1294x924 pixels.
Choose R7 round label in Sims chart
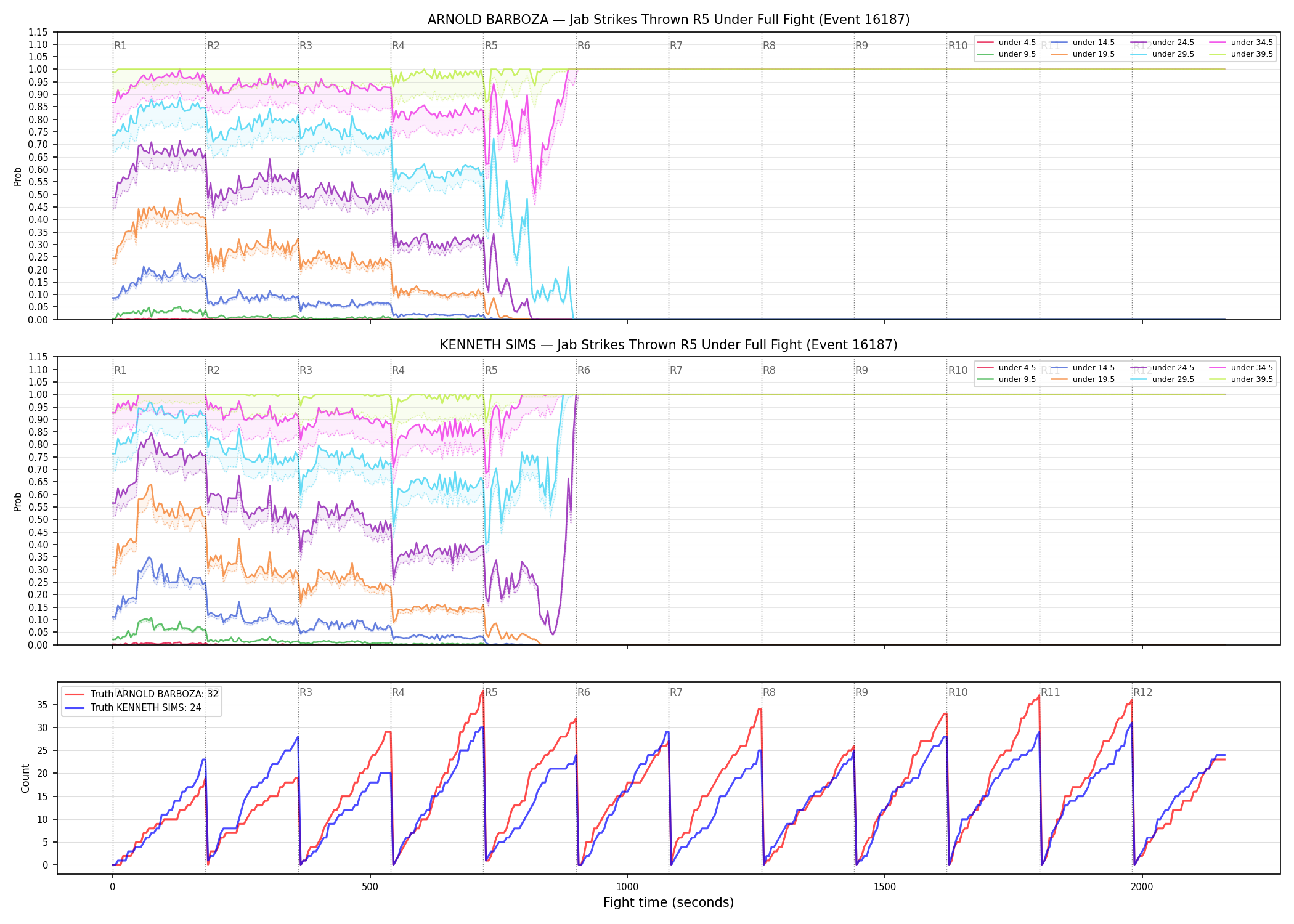(x=676, y=370)
